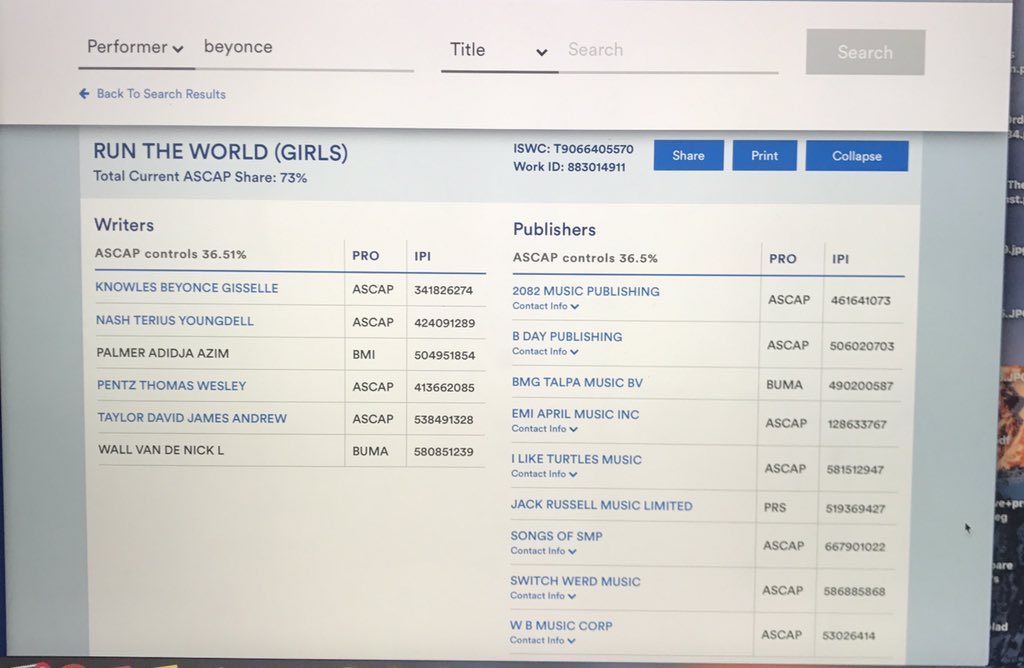Screen dimensions: 1024x668
Task: Expand Contact Info for B Day Publishing
Action: point(545,351)
